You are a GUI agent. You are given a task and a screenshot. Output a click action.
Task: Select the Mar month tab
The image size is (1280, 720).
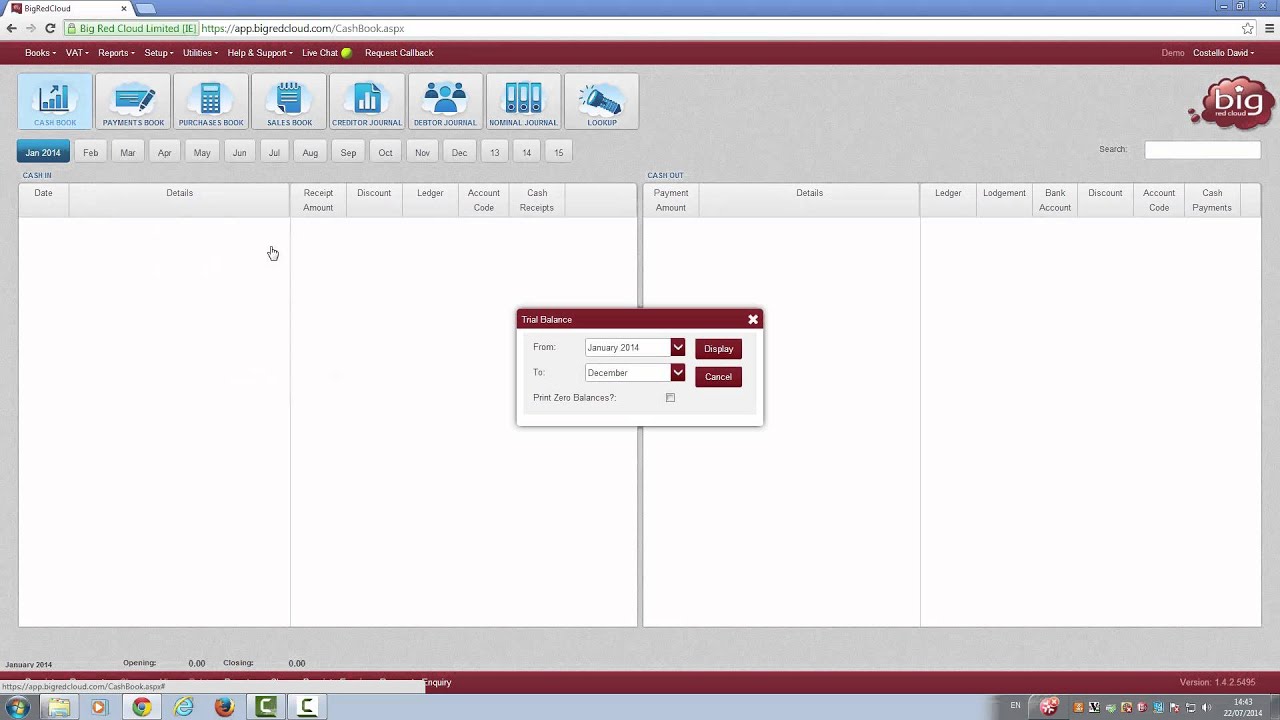[127, 153]
